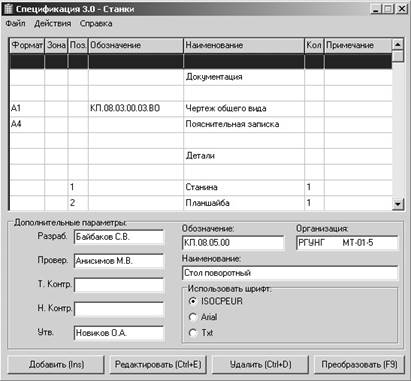The width and height of the screenshot is (411, 381).
Task: Select the Документация row cell
Action: pyautogui.click(x=244, y=77)
